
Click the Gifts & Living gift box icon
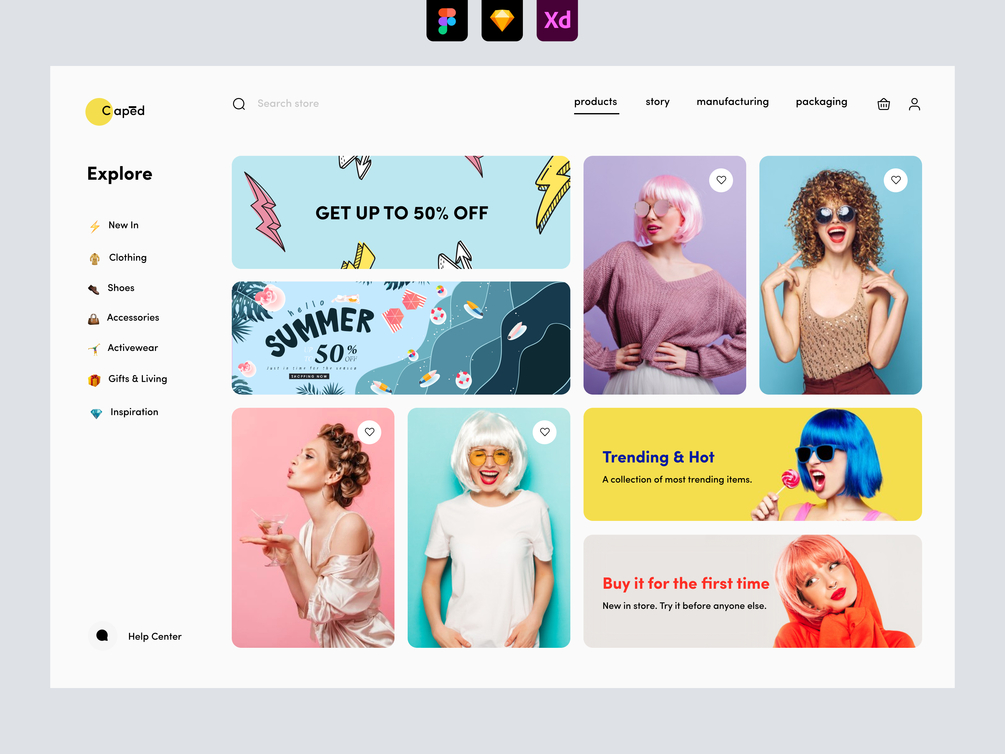pos(94,380)
